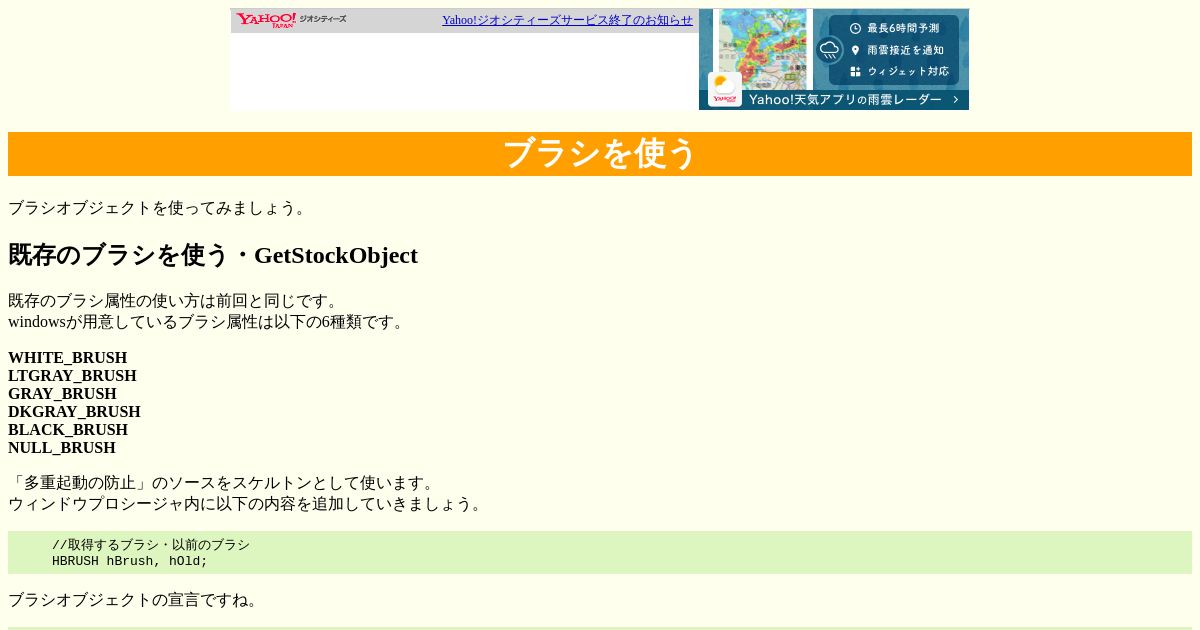Viewport: 1200px width, 630px height.
Task: Click the ブラシオブジェクトの宣言ですね sentence
Action: [136, 600]
